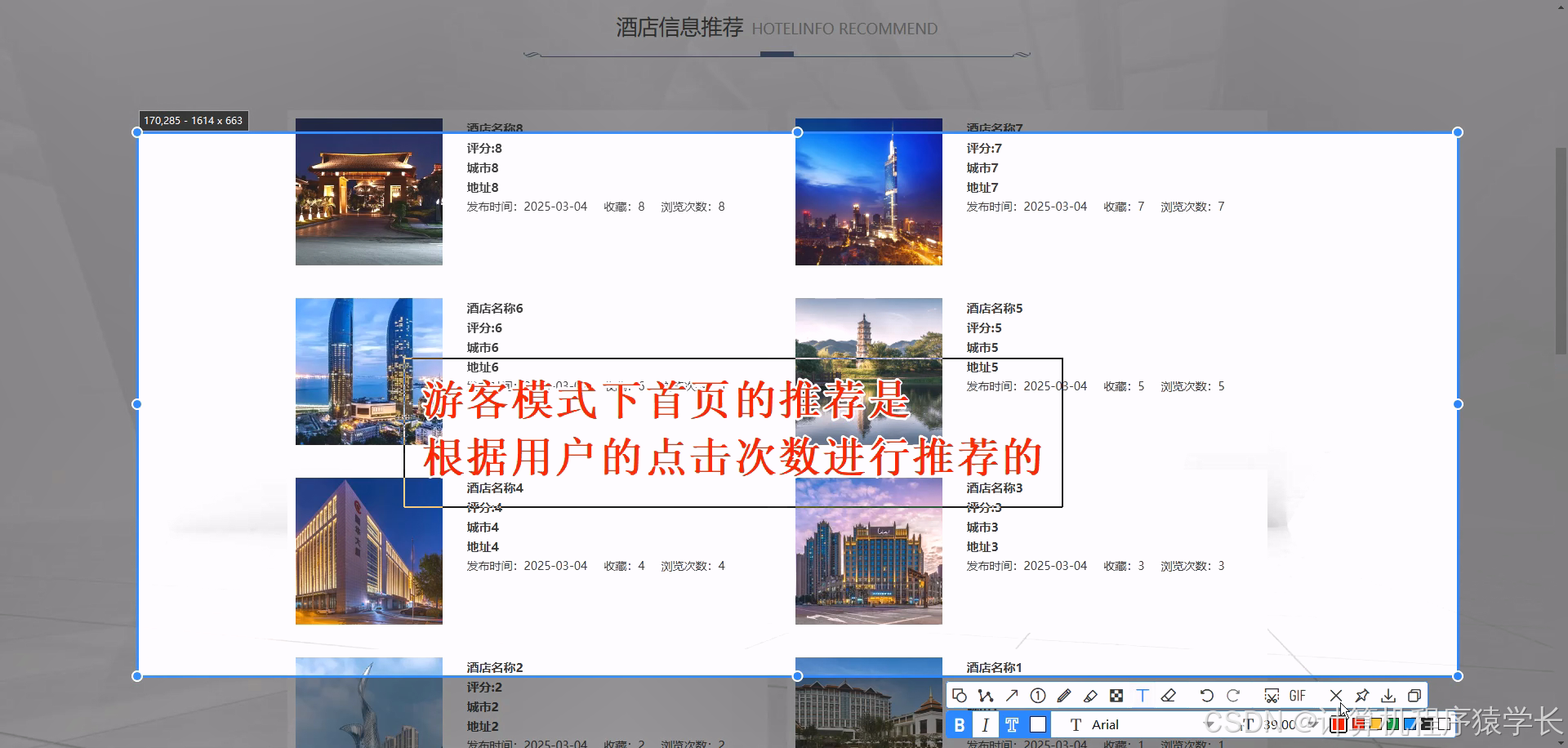Pick the green color swatch

(1393, 724)
